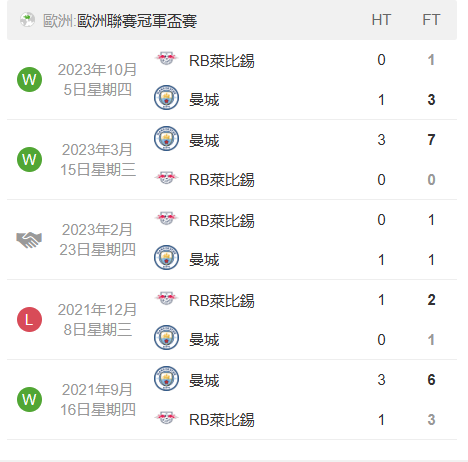Screen dimensions: 468x462
Task: Click the handshake draw icon for 2023年2月23日
Action: click(29, 240)
